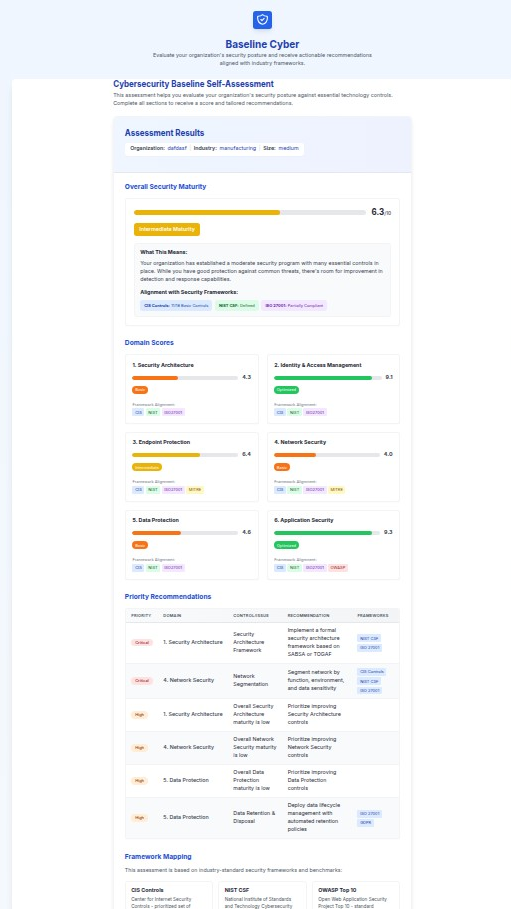Screen dimensions: 511x909
Task: Click the FRAMEWORKS column header
Action: click(x=373, y=615)
